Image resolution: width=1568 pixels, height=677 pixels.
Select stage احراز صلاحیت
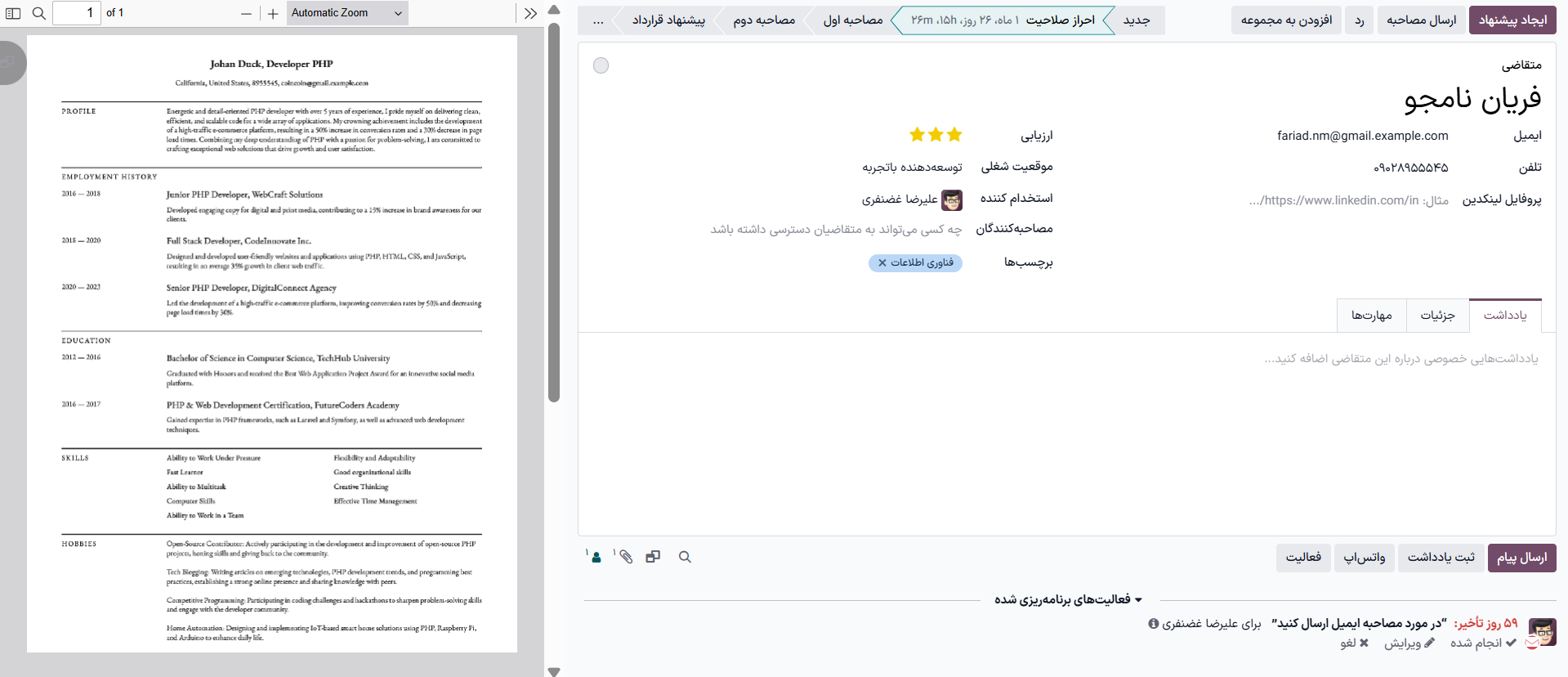point(1003,20)
